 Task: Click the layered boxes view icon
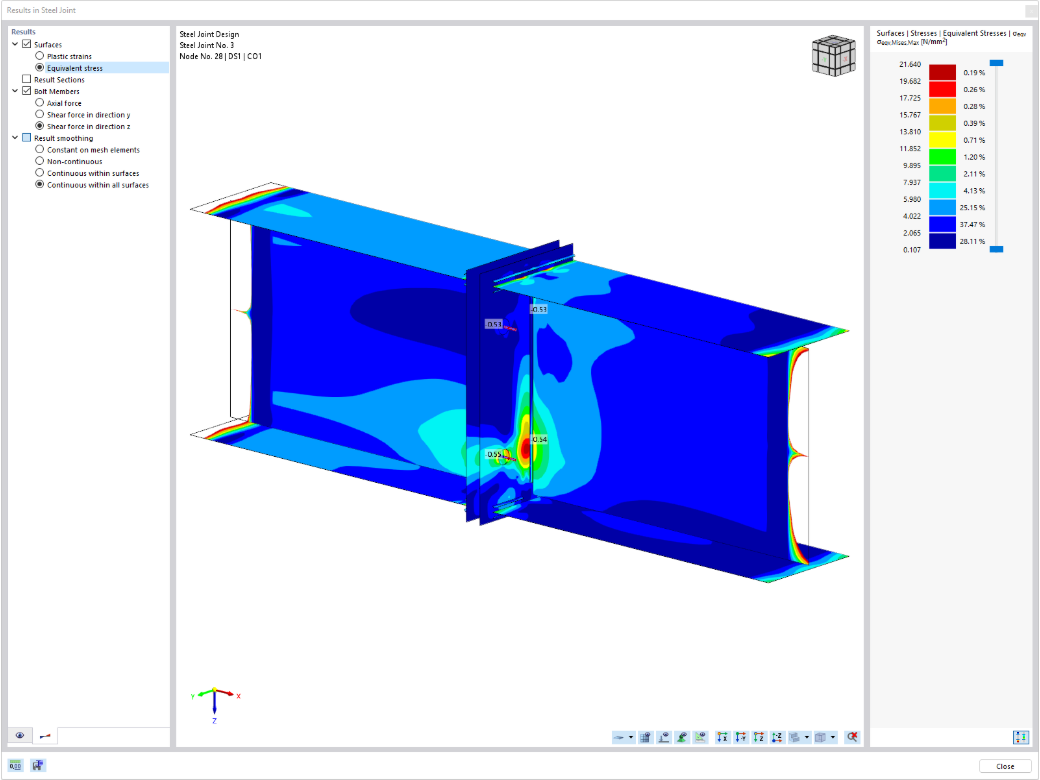(795, 737)
